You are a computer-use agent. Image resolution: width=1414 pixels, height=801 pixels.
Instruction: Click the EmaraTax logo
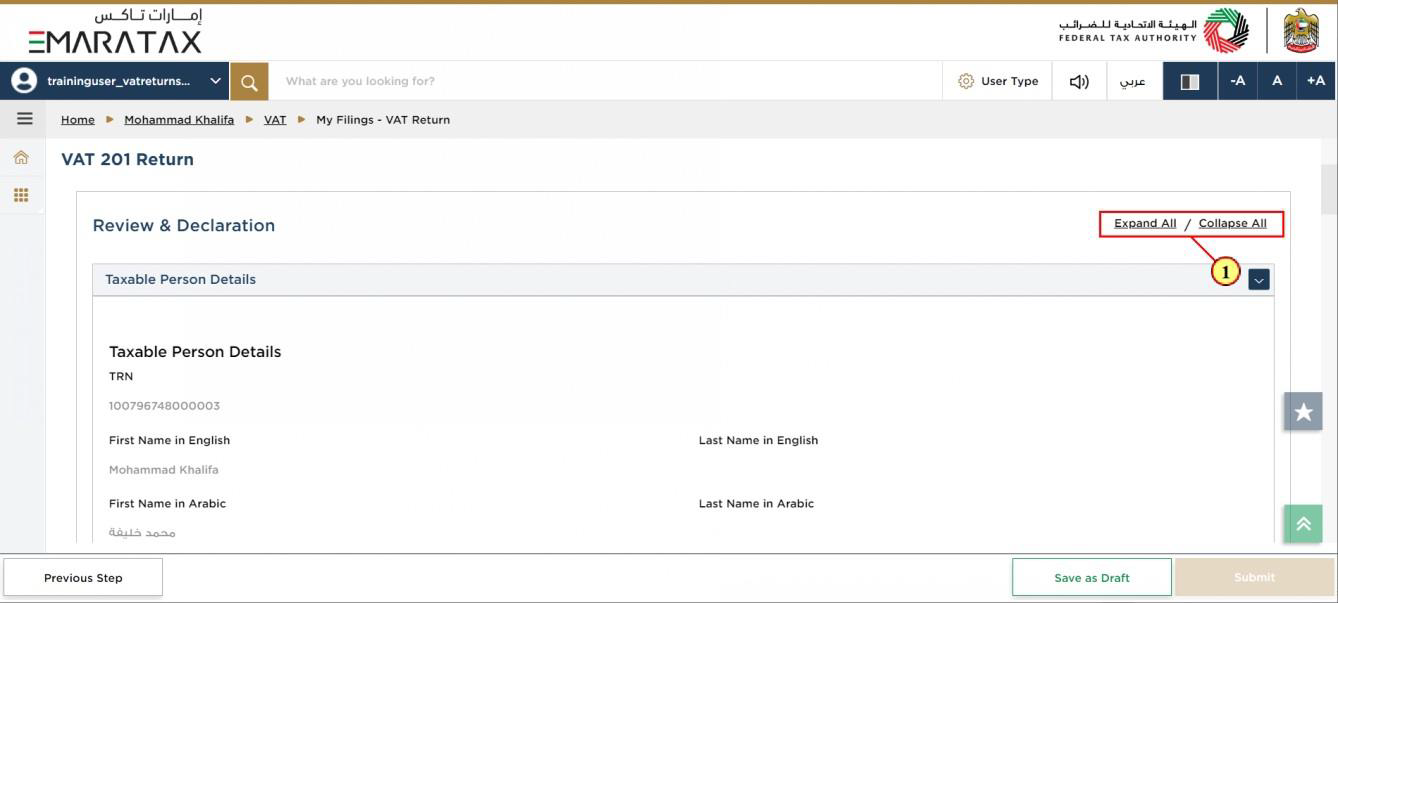point(115,31)
